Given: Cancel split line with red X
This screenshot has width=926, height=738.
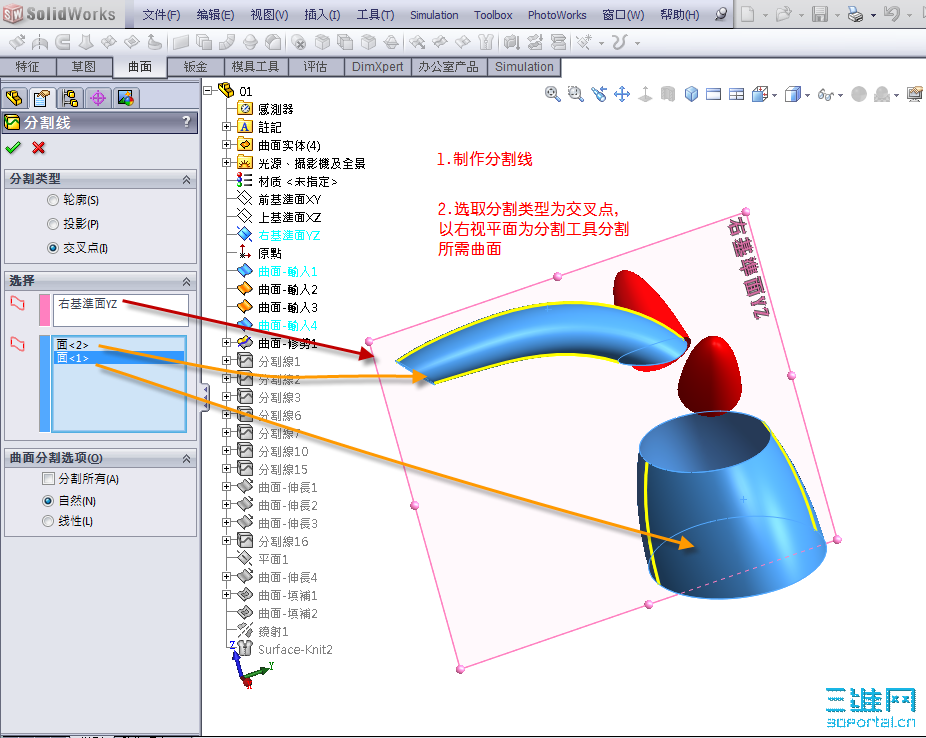Looking at the screenshot, I should pyautogui.click(x=38, y=148).
